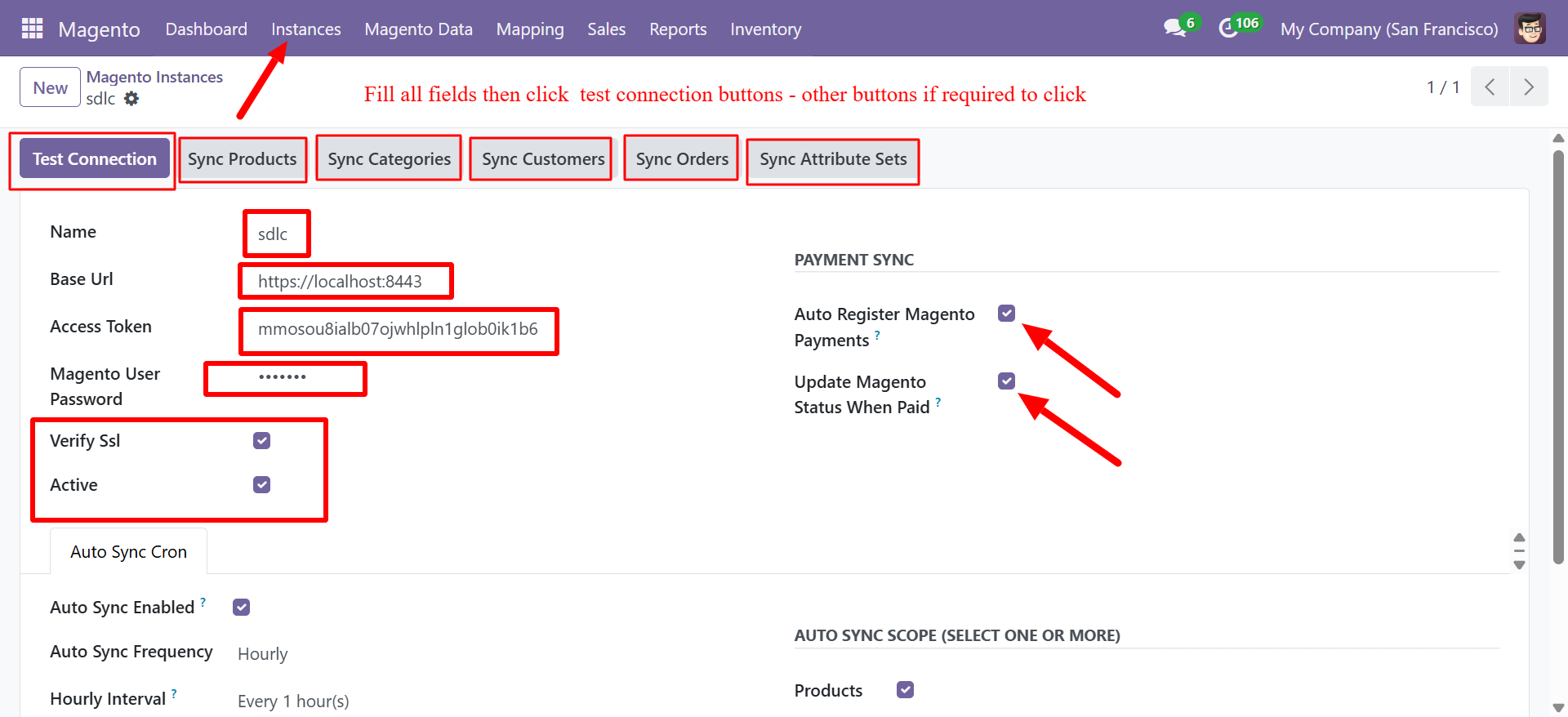The image size is (1568, 717).
Task: Click inside the Access Token field
Action: click(x=399, y=330)
